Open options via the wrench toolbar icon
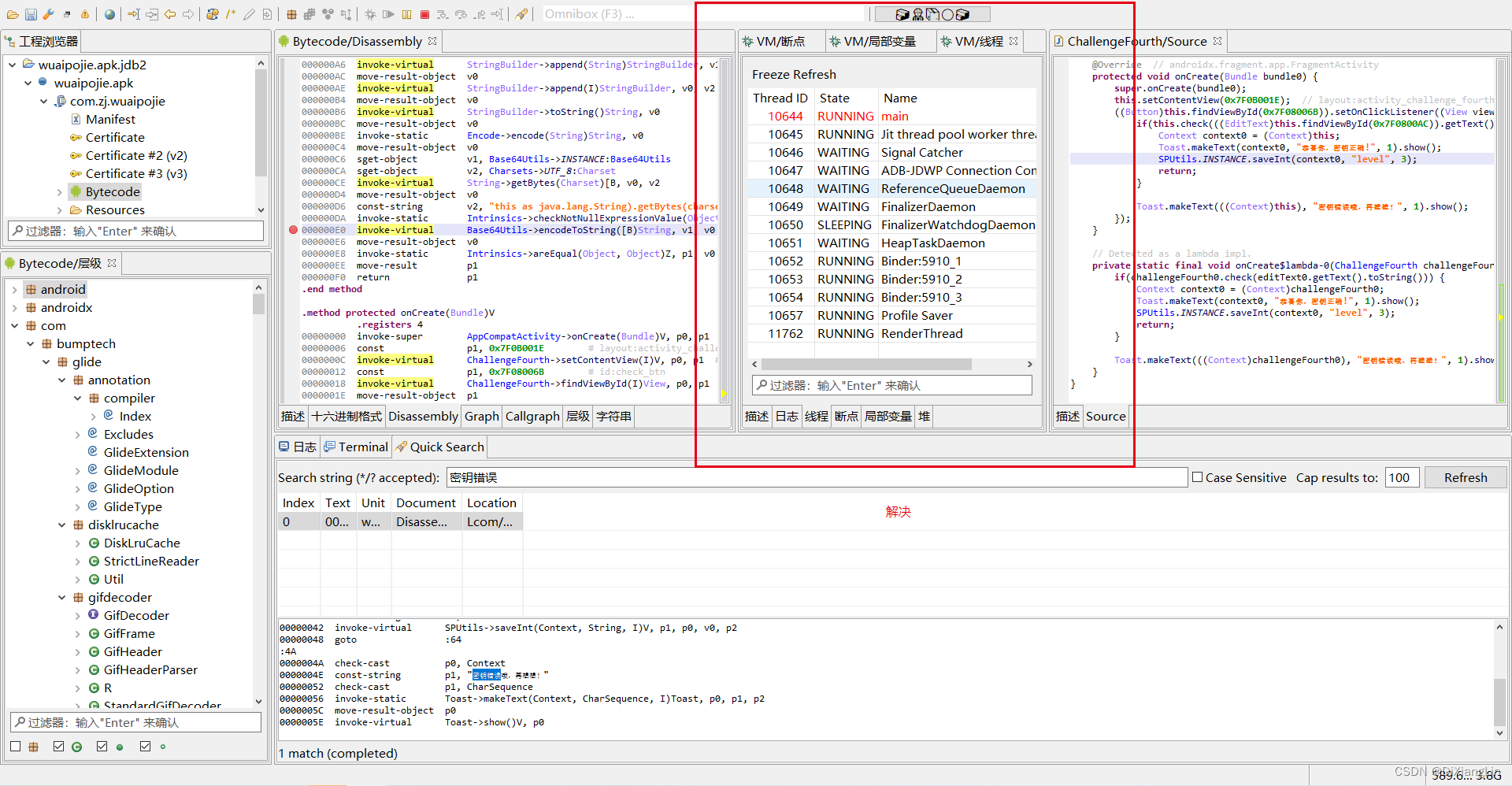This screenshot has width=1512, height=786. (47, 13)
